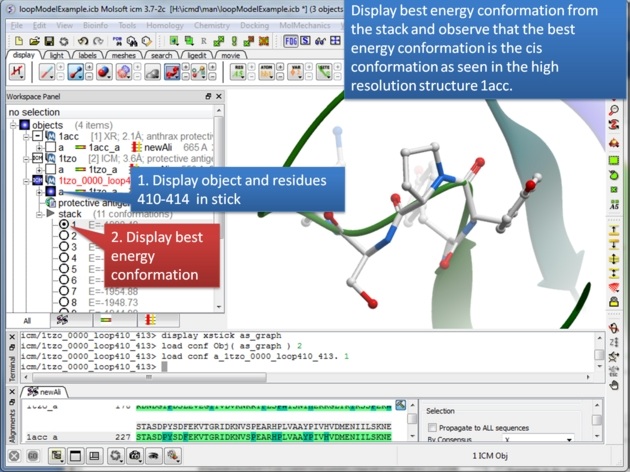630x472 pixels.
Task: Collapse the stack conformations node
Action: (x=40, y=214)
